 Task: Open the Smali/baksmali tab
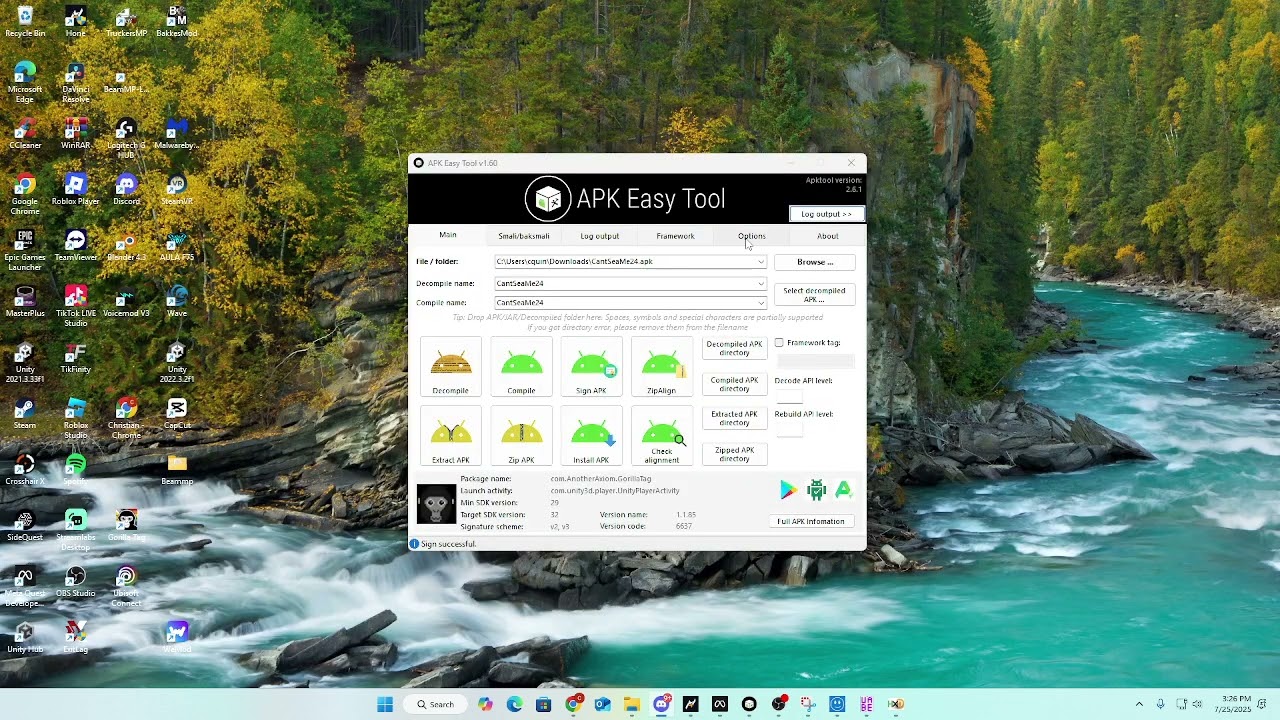(x=524, y=236)
